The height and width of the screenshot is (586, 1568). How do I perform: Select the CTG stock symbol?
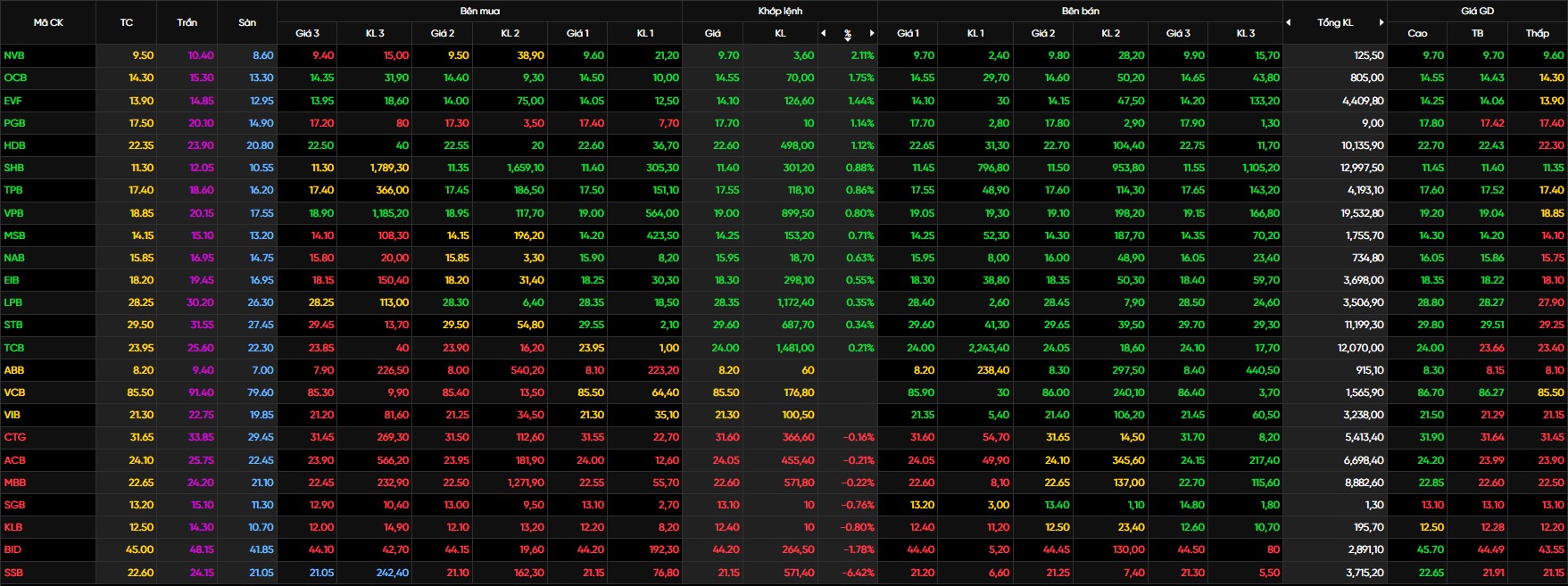pos(15,437)
